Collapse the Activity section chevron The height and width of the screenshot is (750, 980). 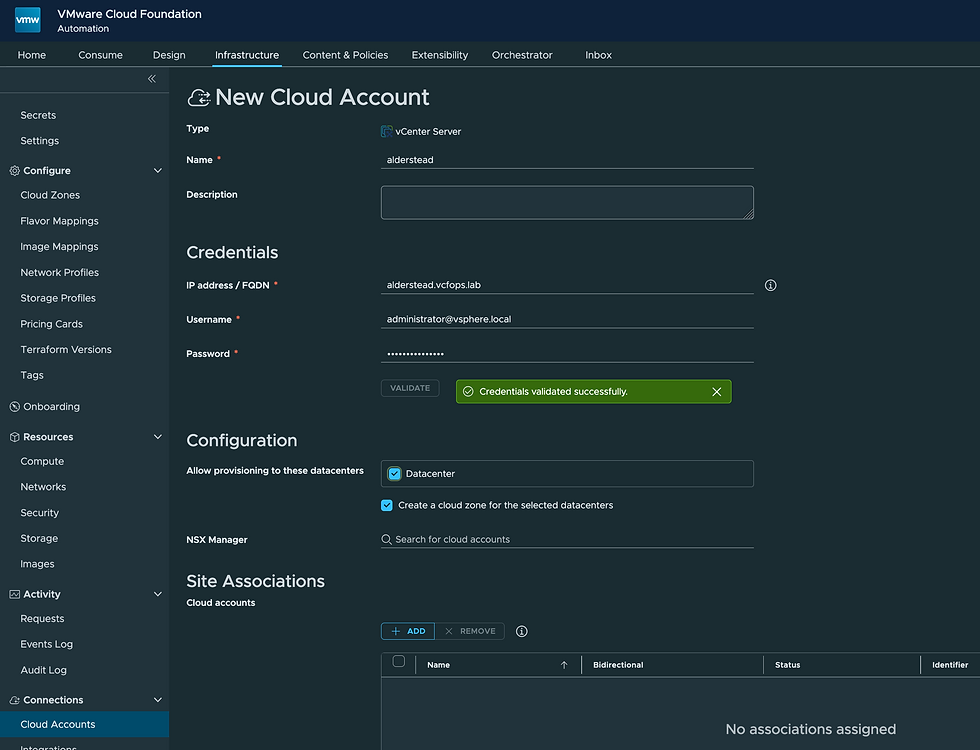(157, 594)
